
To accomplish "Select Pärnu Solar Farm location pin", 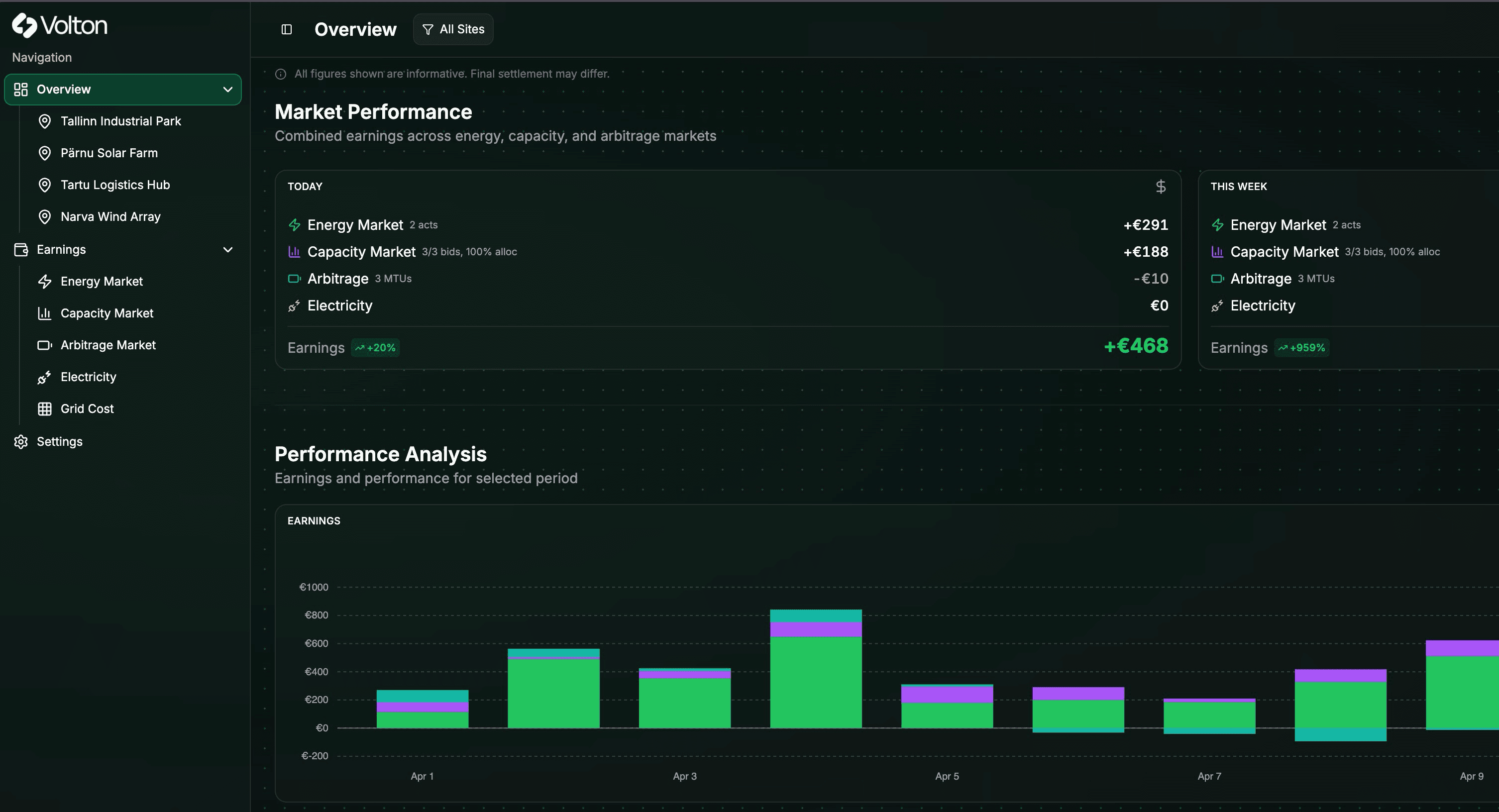I will coord(45,153).
